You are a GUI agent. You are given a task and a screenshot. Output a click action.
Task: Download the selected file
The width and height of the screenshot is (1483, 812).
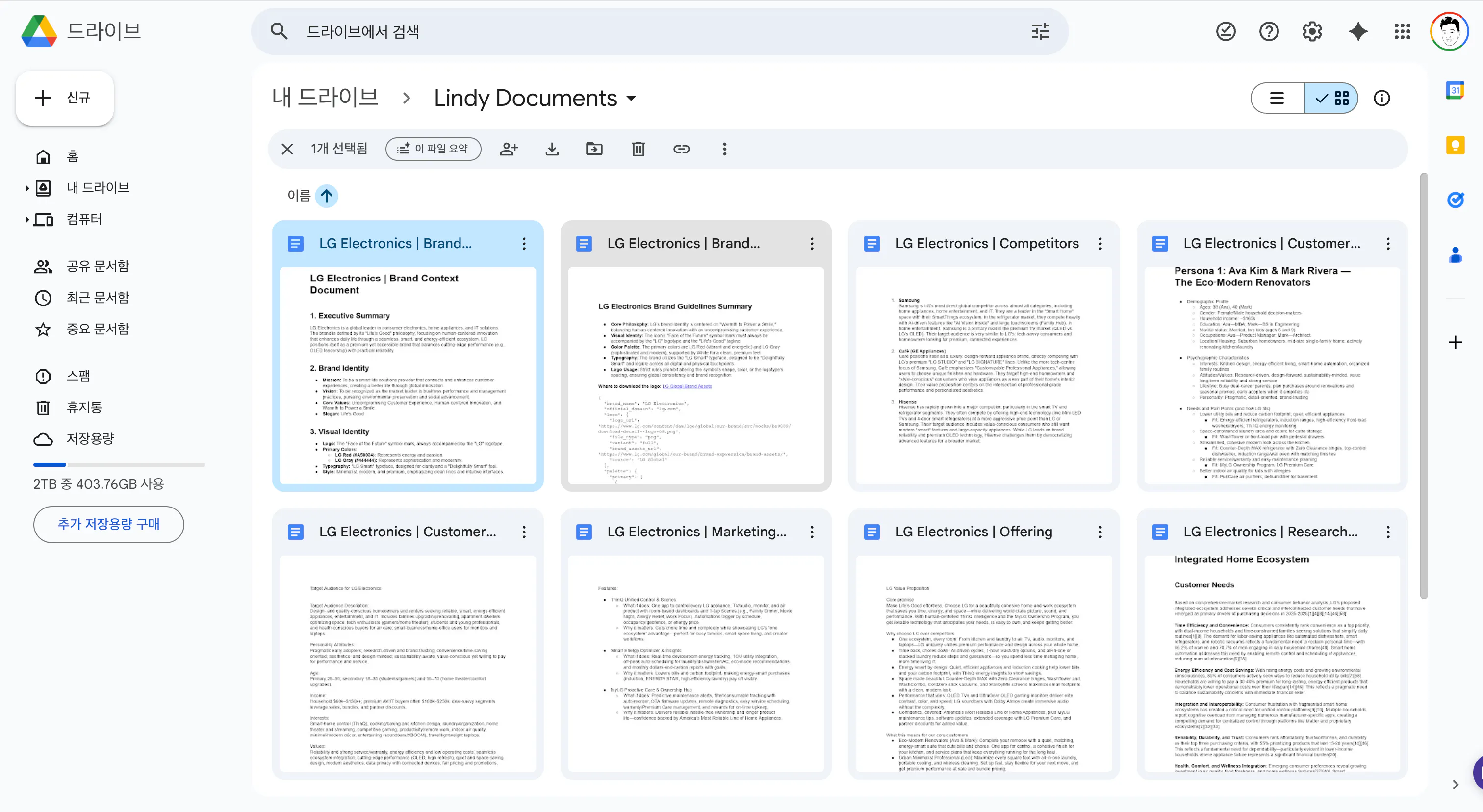pyautogui.click(x=552, y=149)
